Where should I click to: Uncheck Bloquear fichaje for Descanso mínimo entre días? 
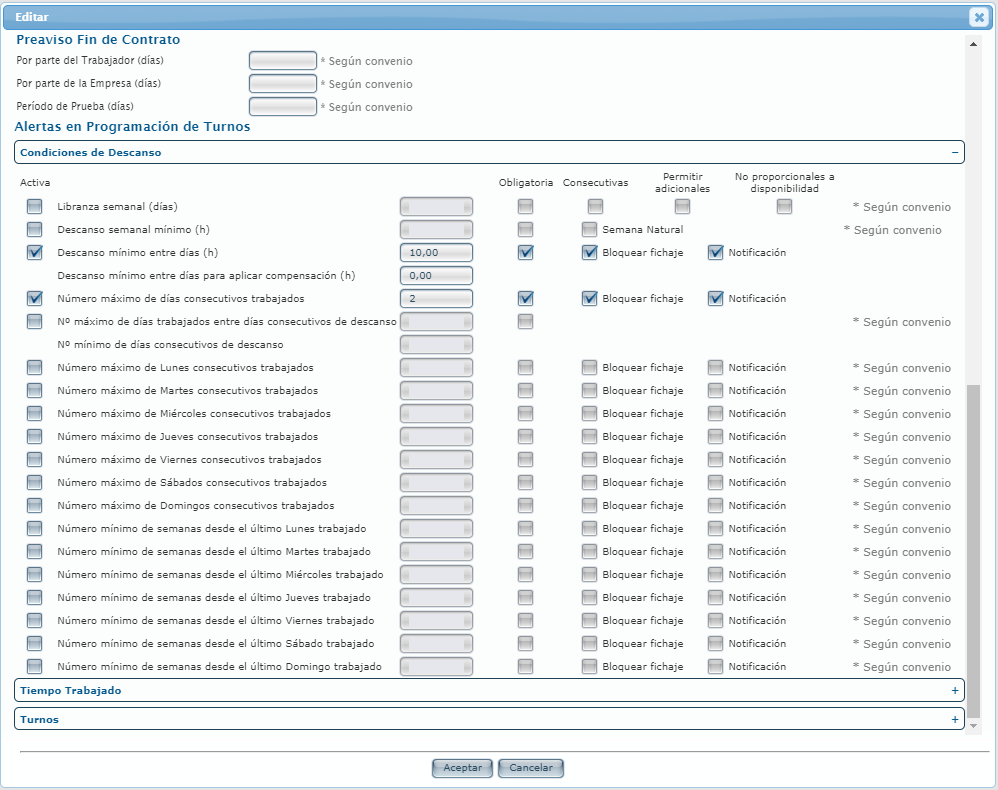589,252
